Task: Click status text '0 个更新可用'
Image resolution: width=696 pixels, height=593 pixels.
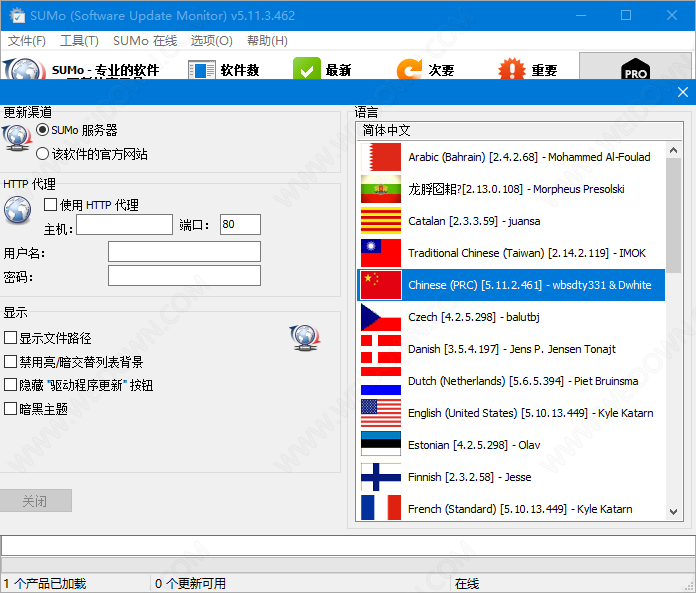Action: pos(190,583)
